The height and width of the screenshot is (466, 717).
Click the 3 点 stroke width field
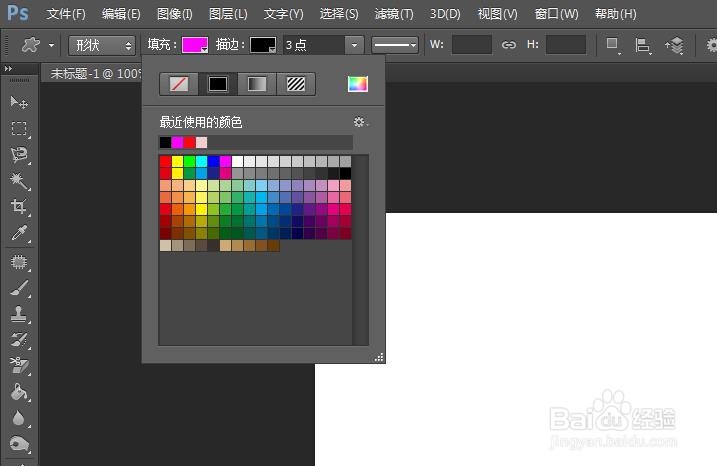[314, 45]
